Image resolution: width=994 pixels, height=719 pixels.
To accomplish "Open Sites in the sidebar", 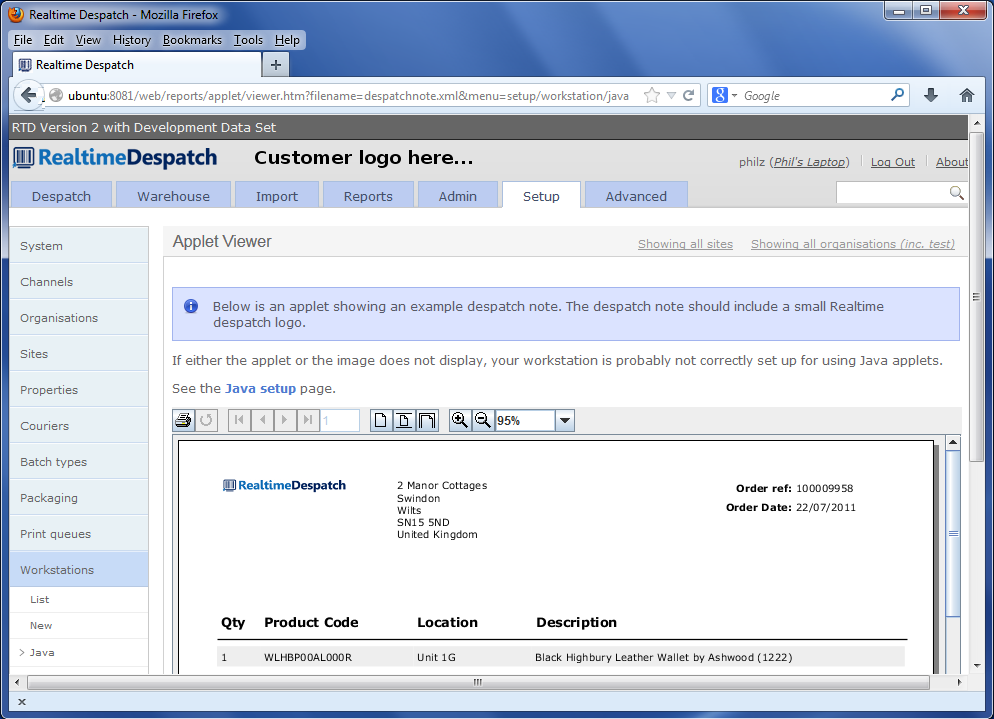I will (x=79, y=354).
